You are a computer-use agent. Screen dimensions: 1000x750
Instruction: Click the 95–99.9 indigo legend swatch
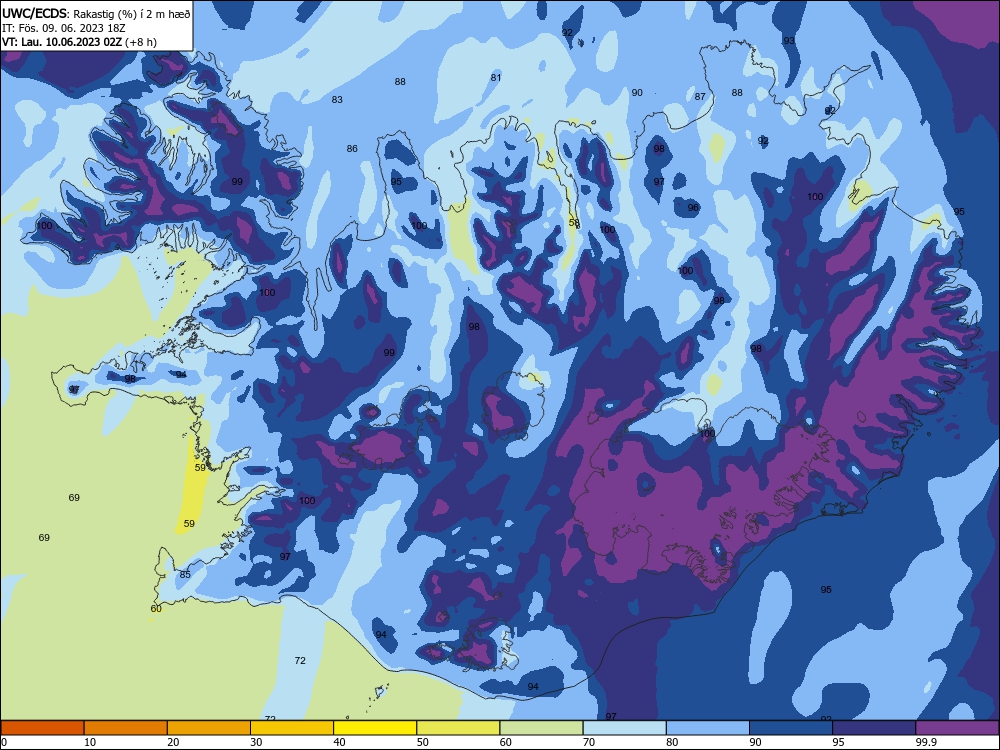(x=874, y=728)
